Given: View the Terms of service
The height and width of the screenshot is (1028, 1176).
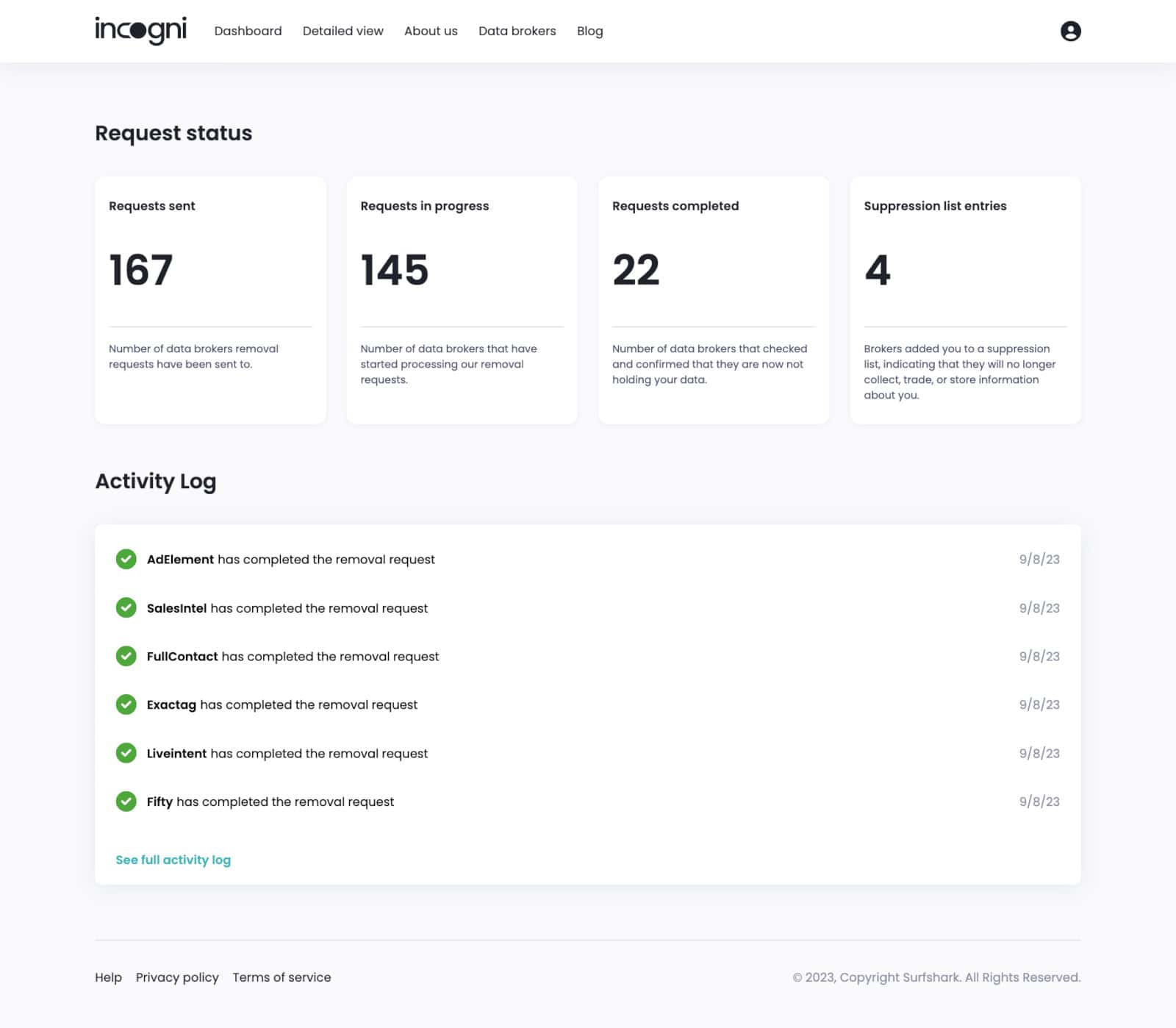Looking at the screenshot, I should pos(282,977).
